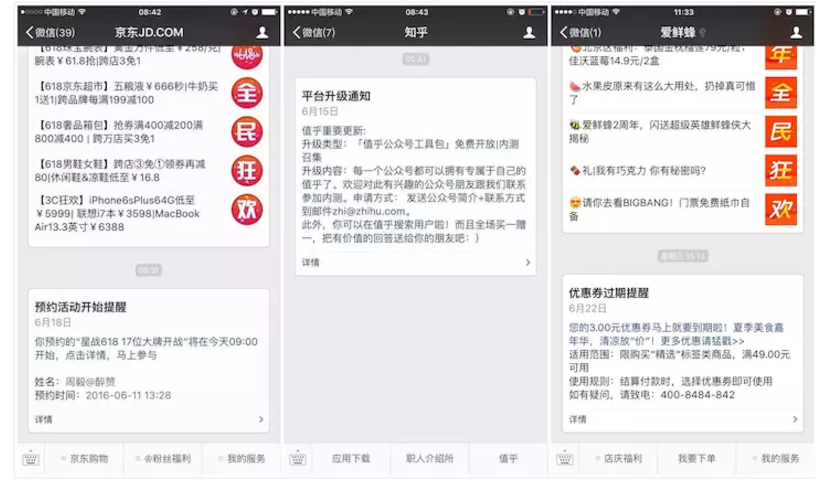Tap the 京东JD.COM chat title
The image size is (816, 483).
(149, 32)
